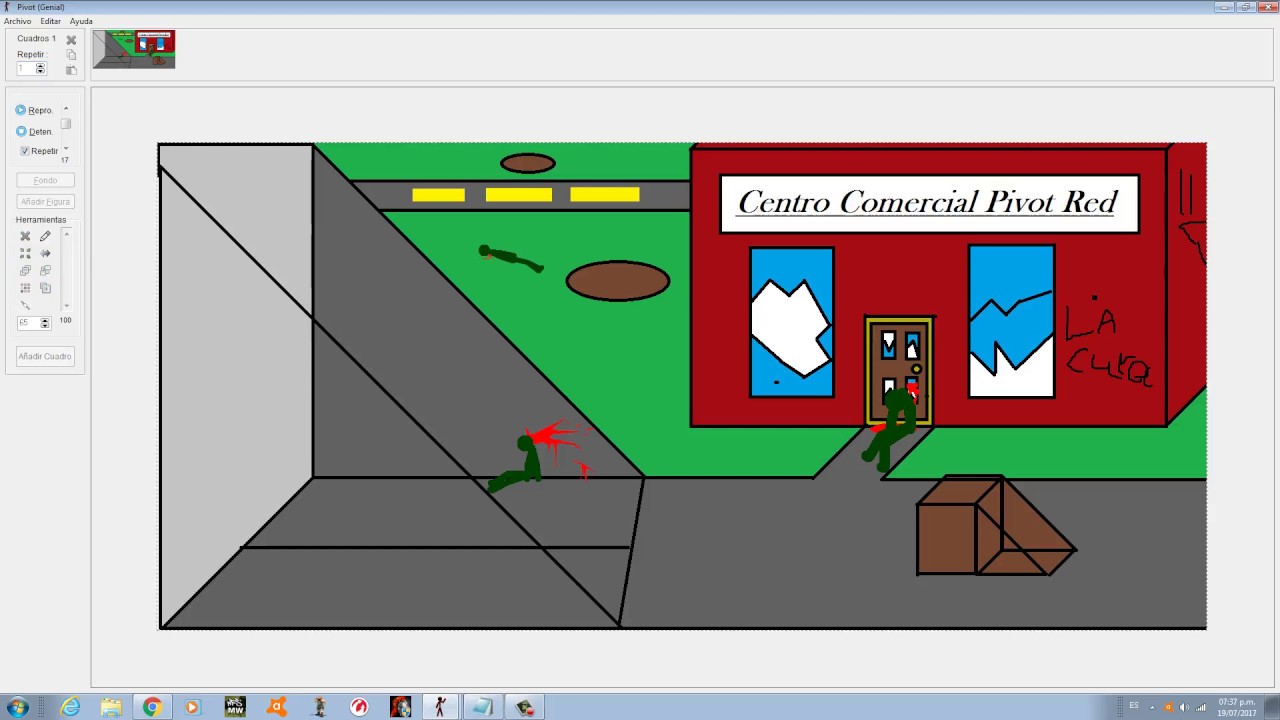Open Internet Explorer from the taskbar

pos(70,707)
